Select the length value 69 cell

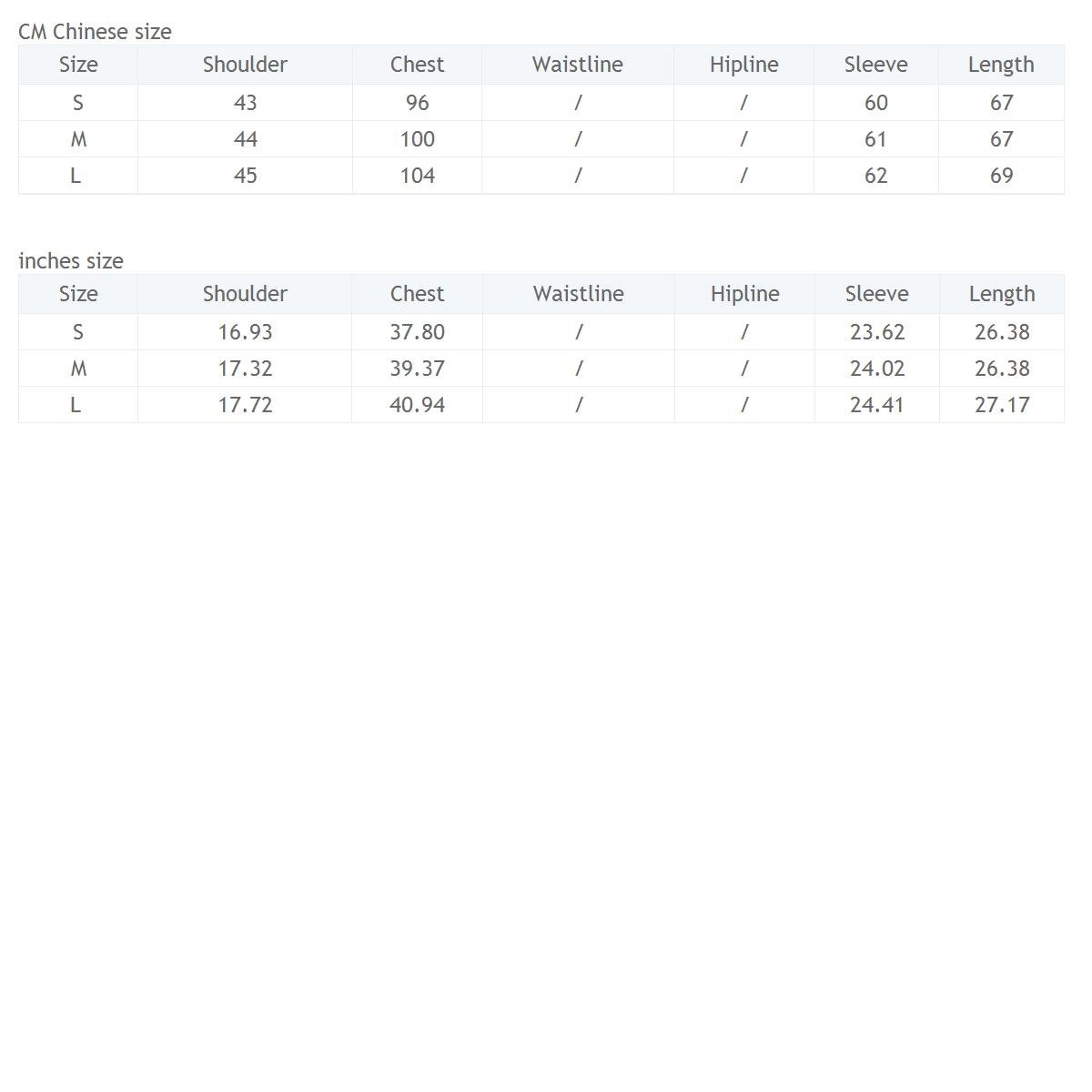tap(1001, 176)
